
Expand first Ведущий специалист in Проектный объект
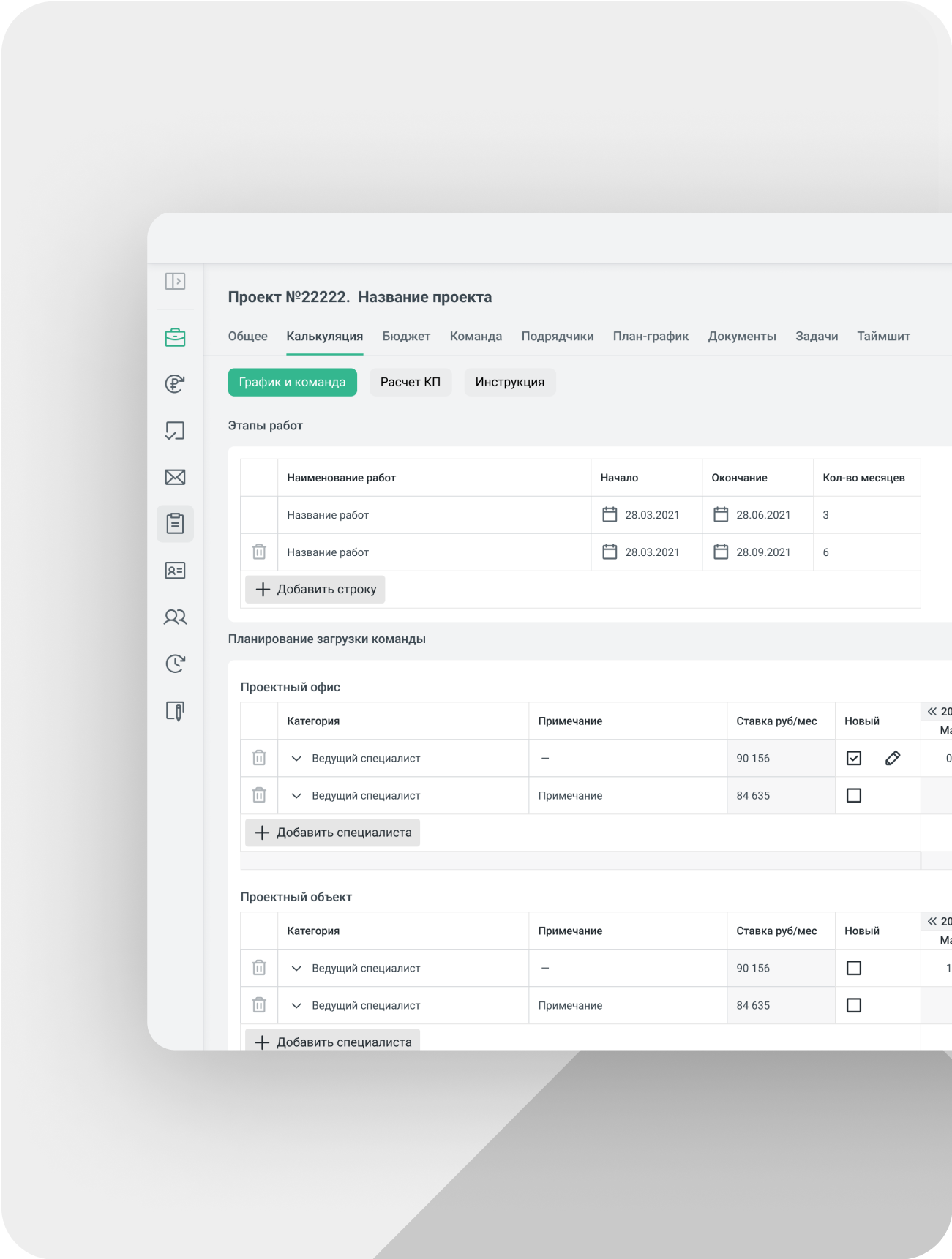coord(296,969)
